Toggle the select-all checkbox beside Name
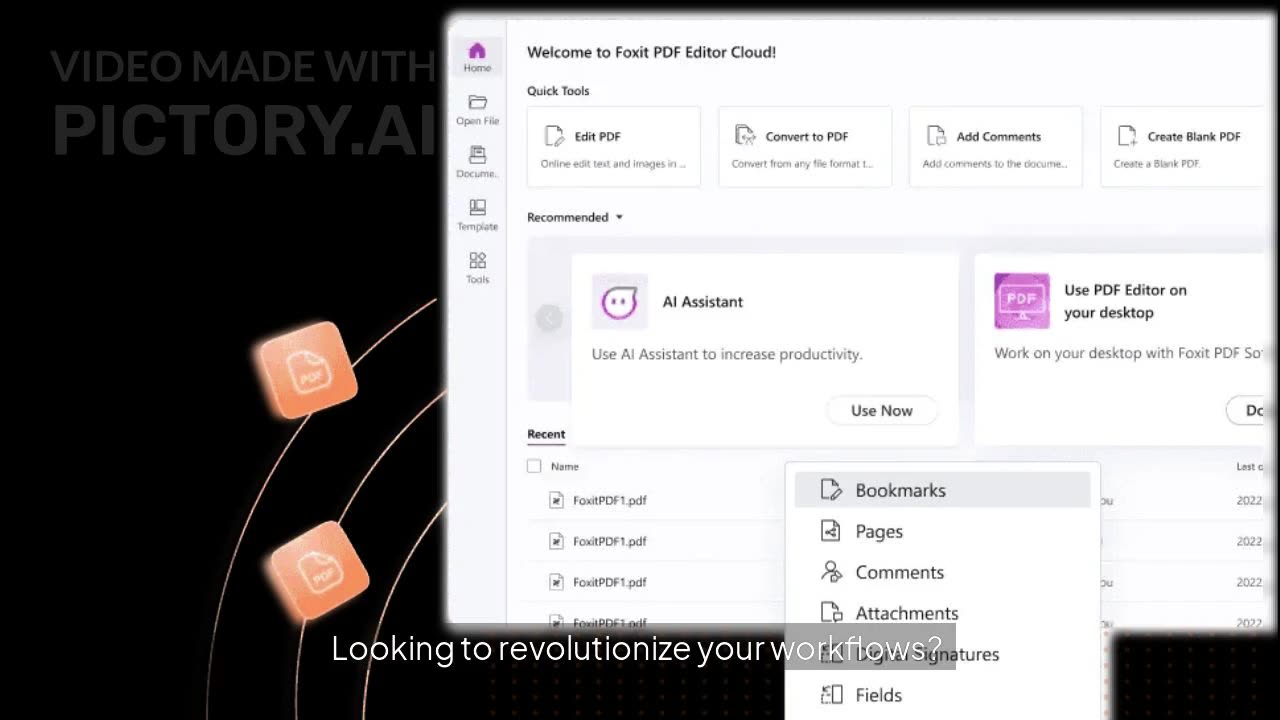The image size is (1280, 720). pos(534,466)
